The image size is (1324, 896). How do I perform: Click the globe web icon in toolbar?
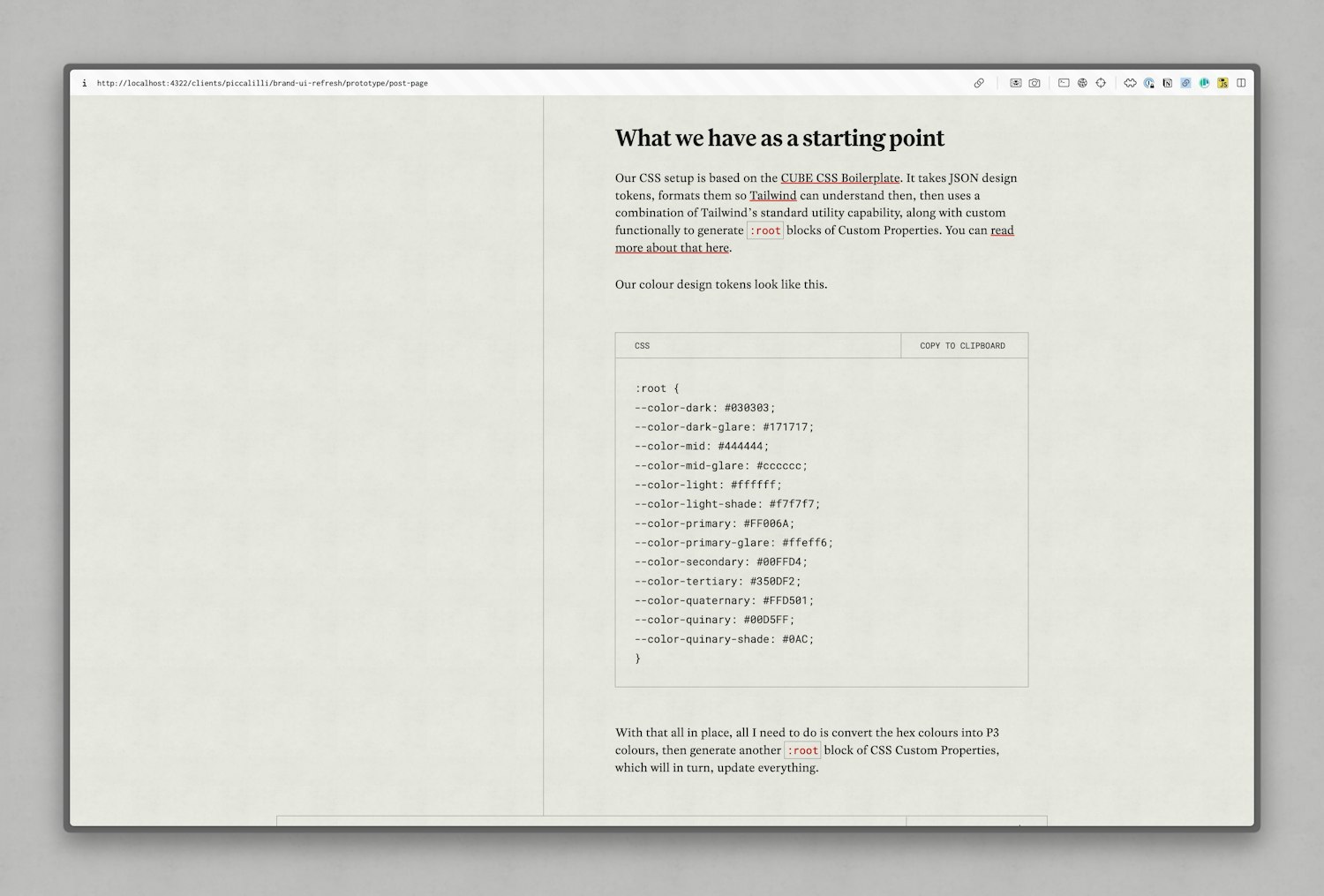[1082, 82]
